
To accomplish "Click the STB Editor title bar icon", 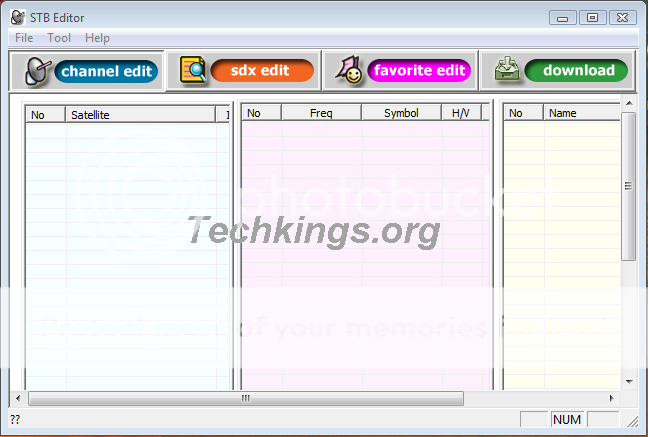I will point(18,17).
